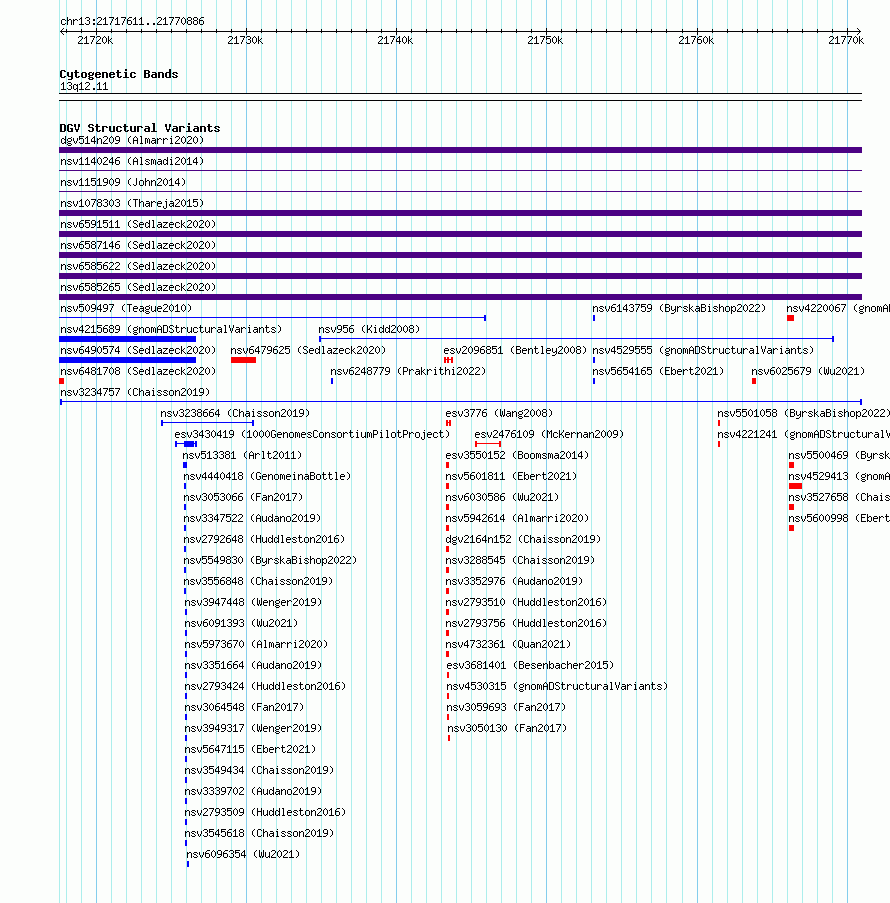Image resolution: width=890 pixels, height=903 pixels.
Task: Open nsv5647115 (Ebert2021) variant
Action: (x=251, y=749)
